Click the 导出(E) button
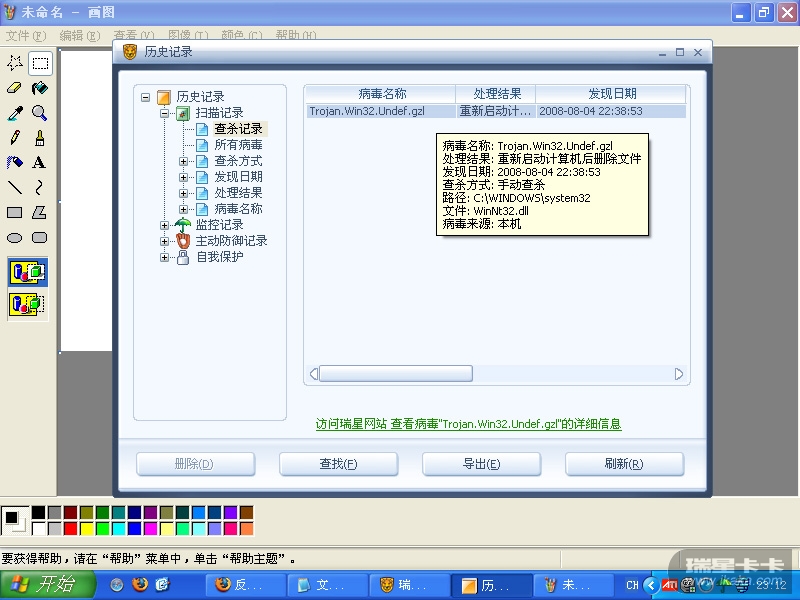Screen dimensions: 800x600 [481, 464]
